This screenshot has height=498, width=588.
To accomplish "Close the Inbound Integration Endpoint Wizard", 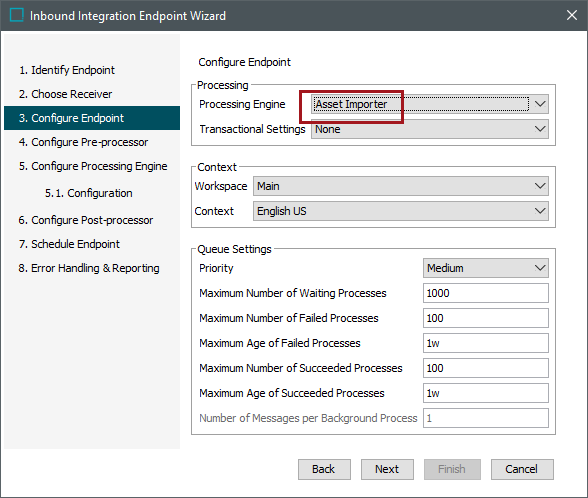I will [x=572, y=15].
